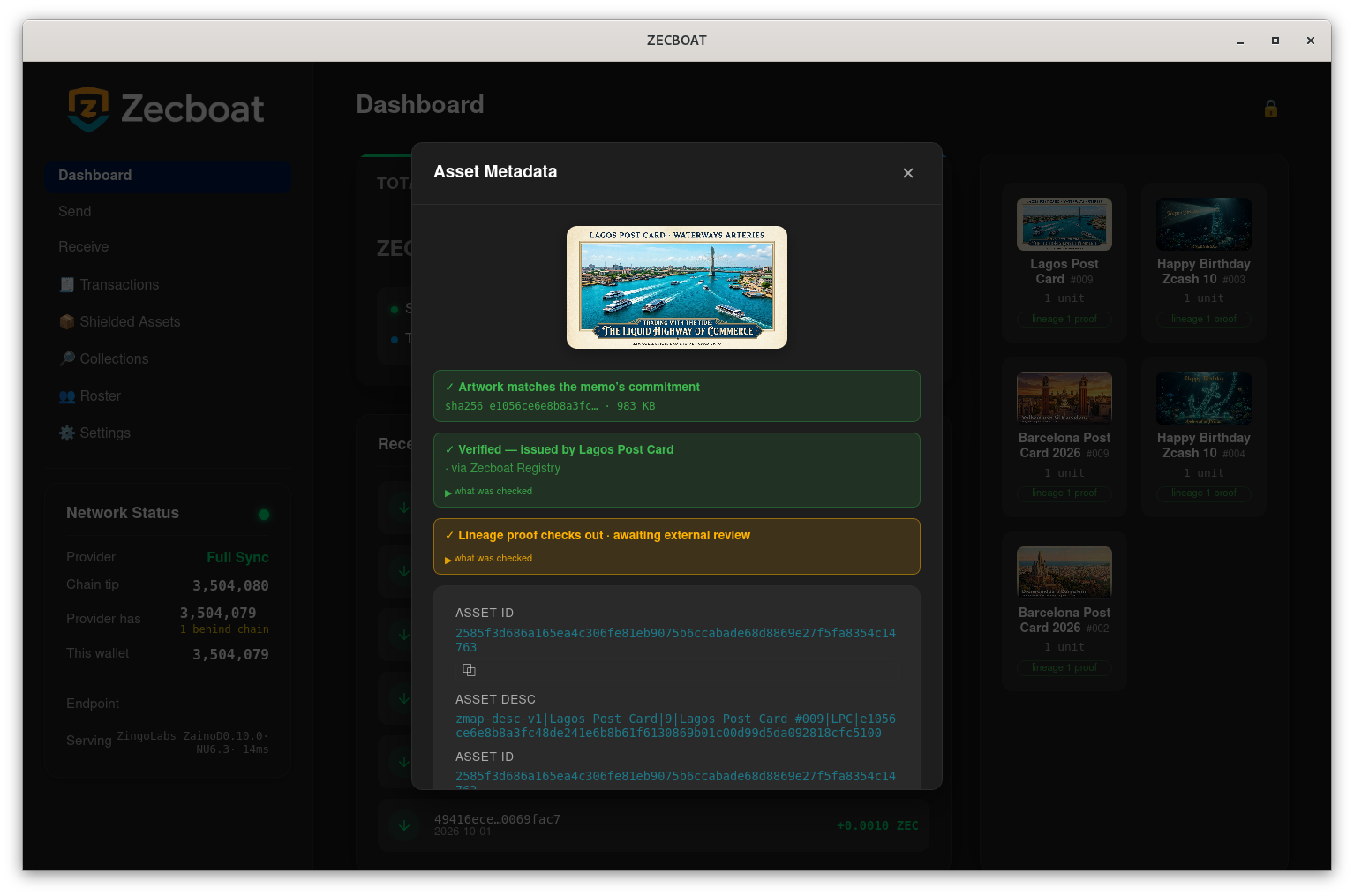Click the Transactions receipt icon
Viewport: 1354px width, 896px height.
point(67,284)
